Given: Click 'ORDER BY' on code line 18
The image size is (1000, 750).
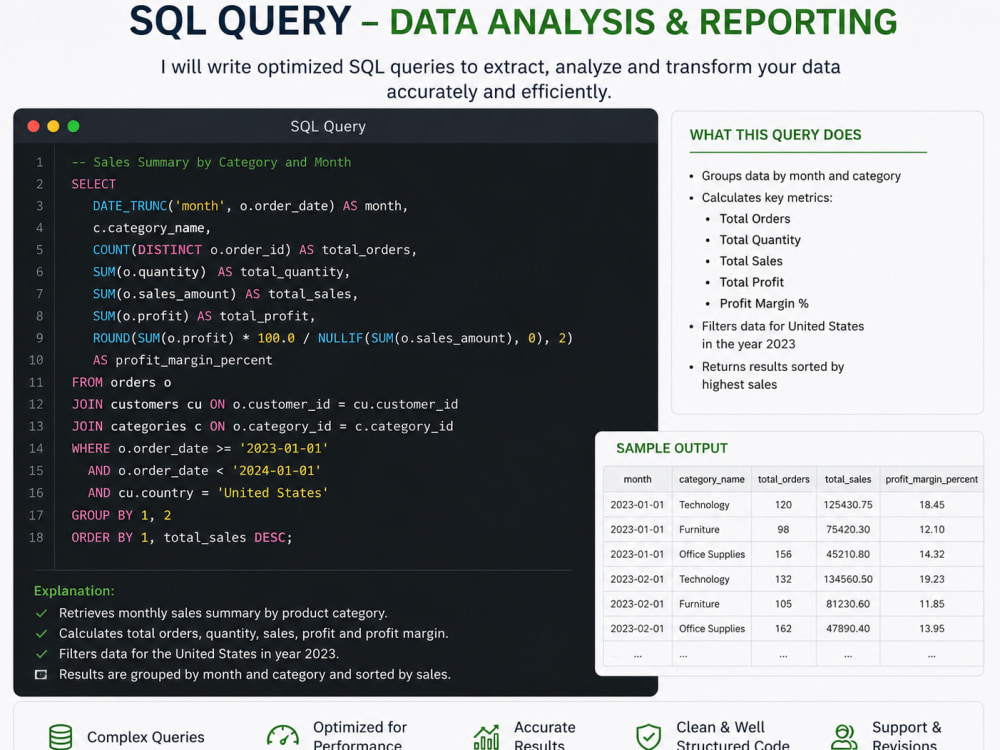Looking at the screenshot, I should pos(102,538).
